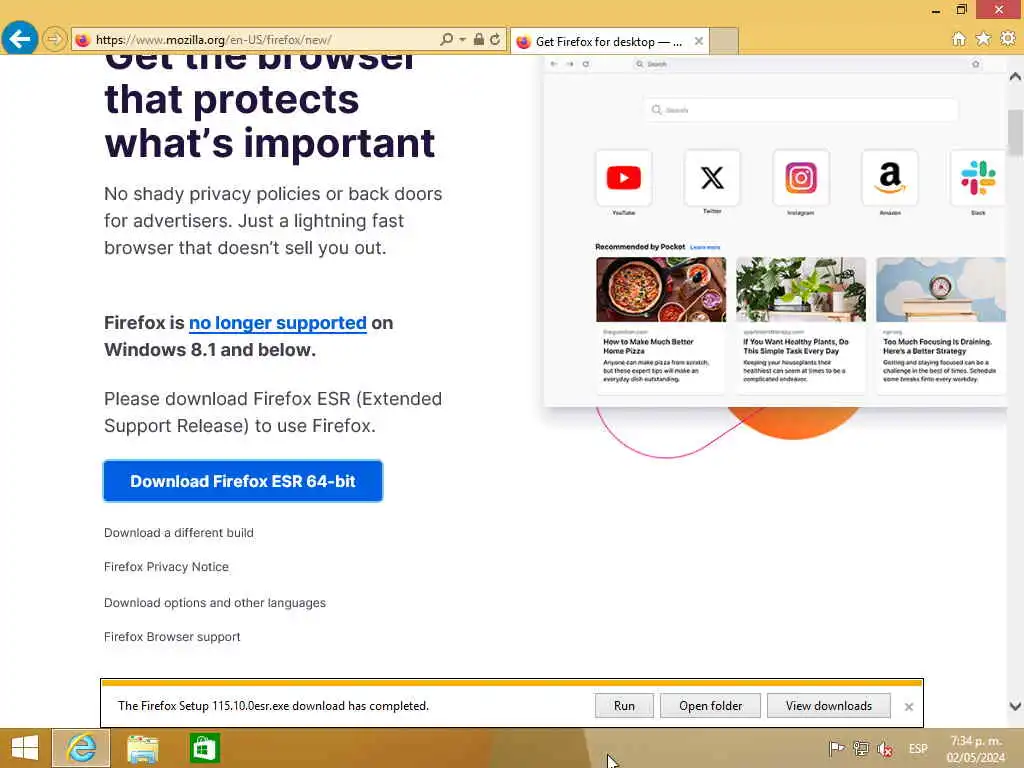This screenshot has height=768, width=1024.
Task: Click the network tray icon
Action: [861, 748]
